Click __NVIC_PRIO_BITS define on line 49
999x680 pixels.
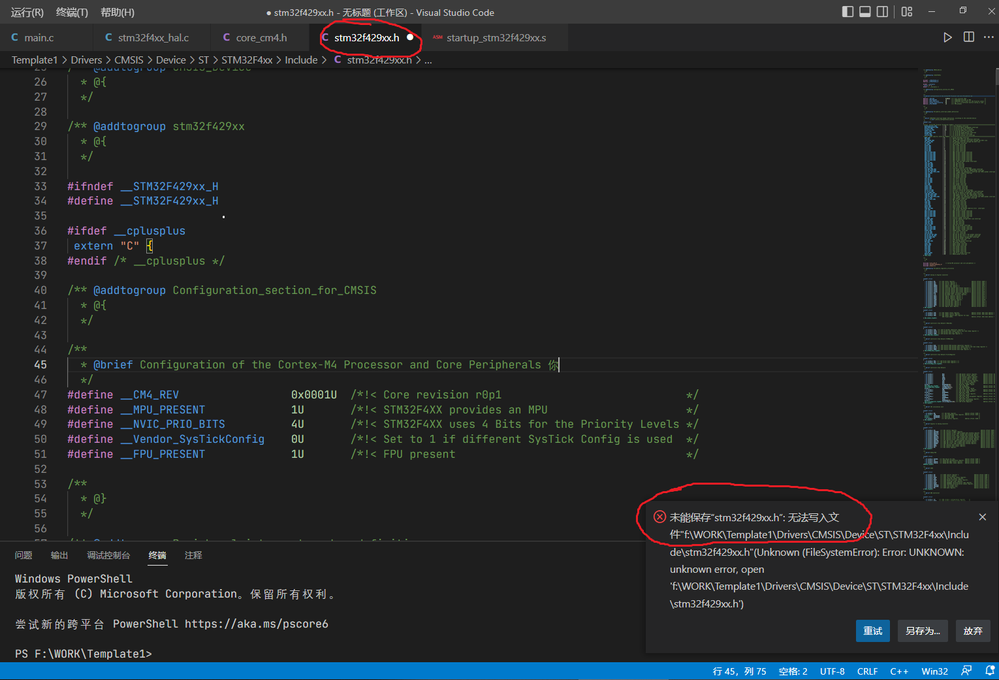click(x=172, y=424)
